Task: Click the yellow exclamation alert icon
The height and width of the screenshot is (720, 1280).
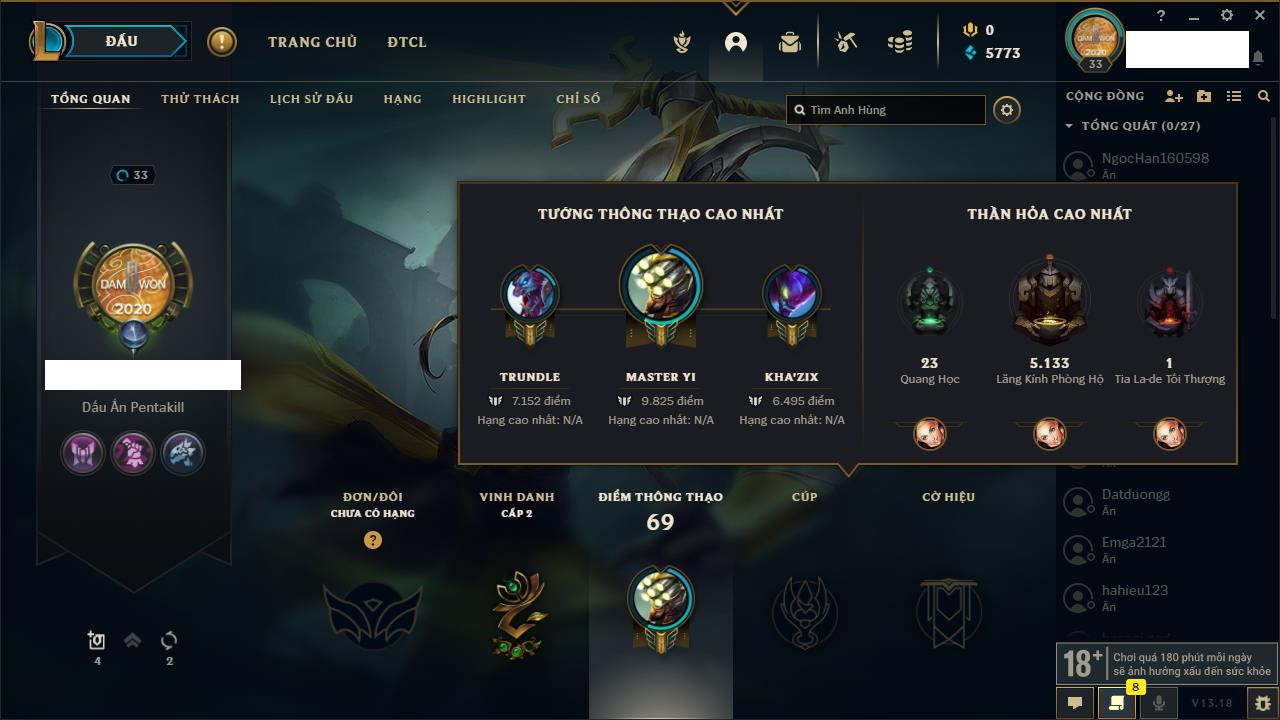Action: pyautogui.click(x=222, y=42)
